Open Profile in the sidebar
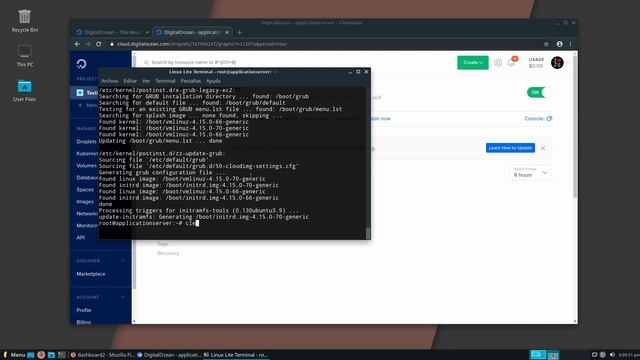The width and height of the screenshot is (640, 360). (84, 310)
